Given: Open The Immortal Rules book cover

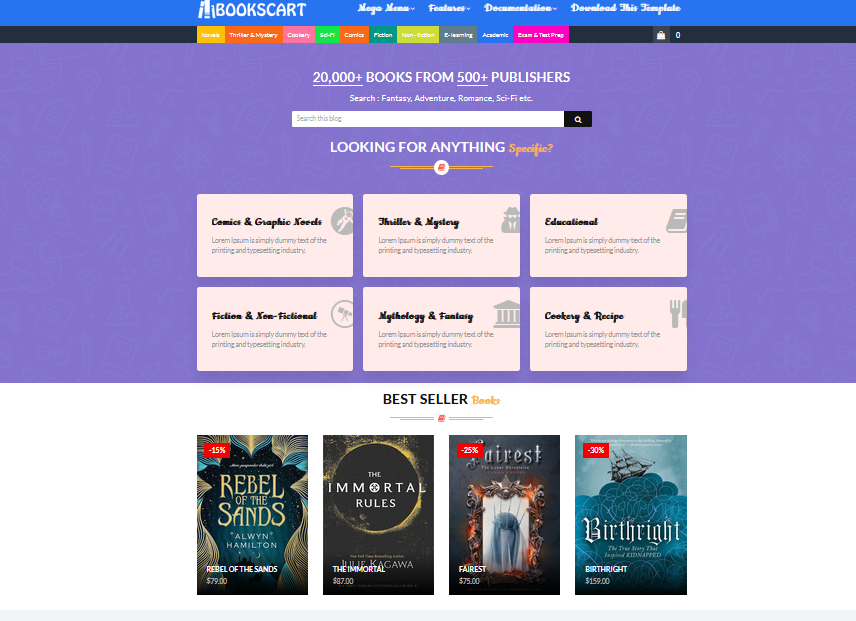Looking at the screenshot, I should pos(378,515).
